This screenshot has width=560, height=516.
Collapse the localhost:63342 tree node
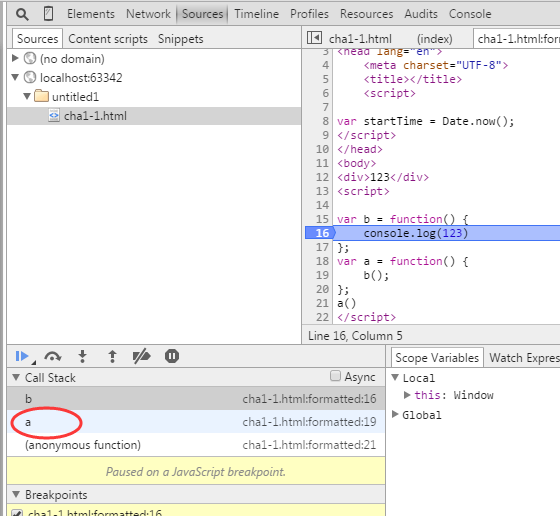(x=15, y=77)
